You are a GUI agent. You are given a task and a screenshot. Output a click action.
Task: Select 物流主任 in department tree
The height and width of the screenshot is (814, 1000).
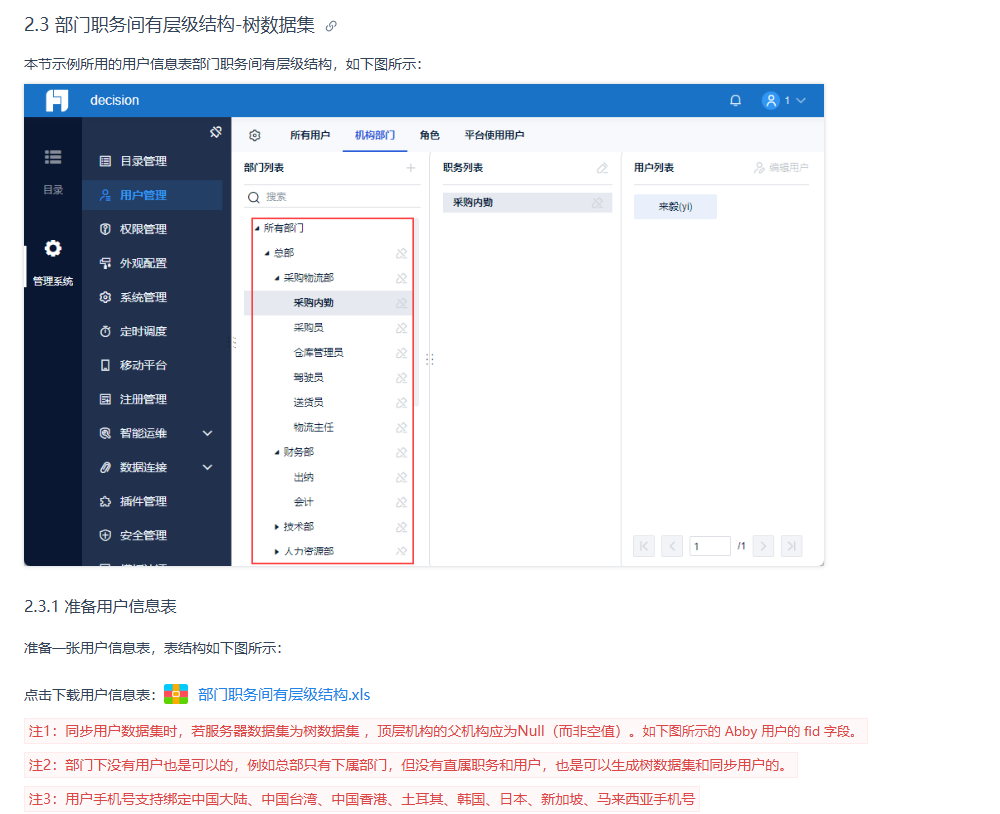[313, 427]
